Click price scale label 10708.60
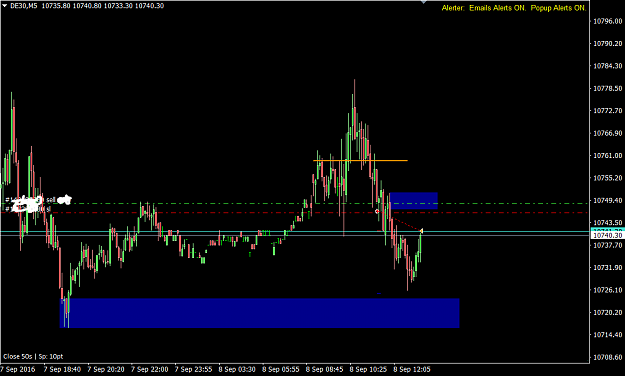Viewport: 625px width, 376px height. (x=607, y=357)
